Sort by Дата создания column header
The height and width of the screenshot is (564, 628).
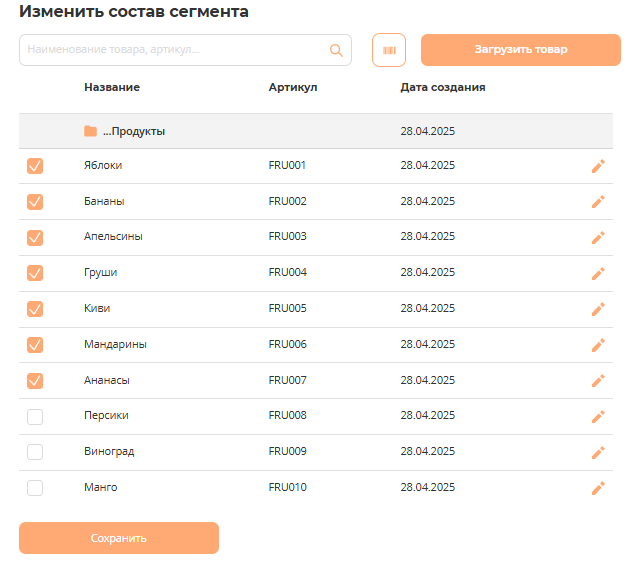coord(443,87)
